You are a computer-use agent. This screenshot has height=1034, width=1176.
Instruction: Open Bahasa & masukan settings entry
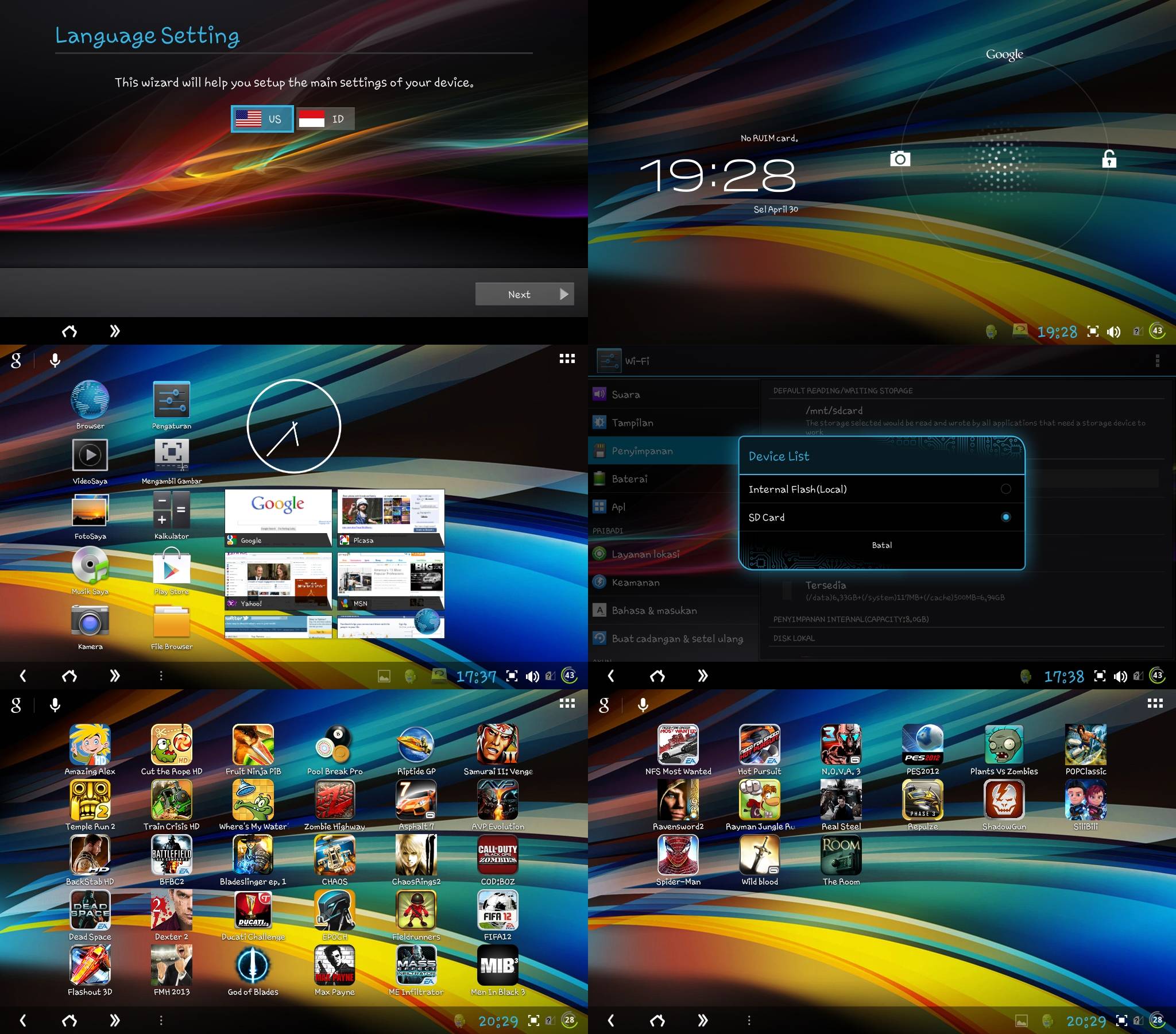pos(674,610)
